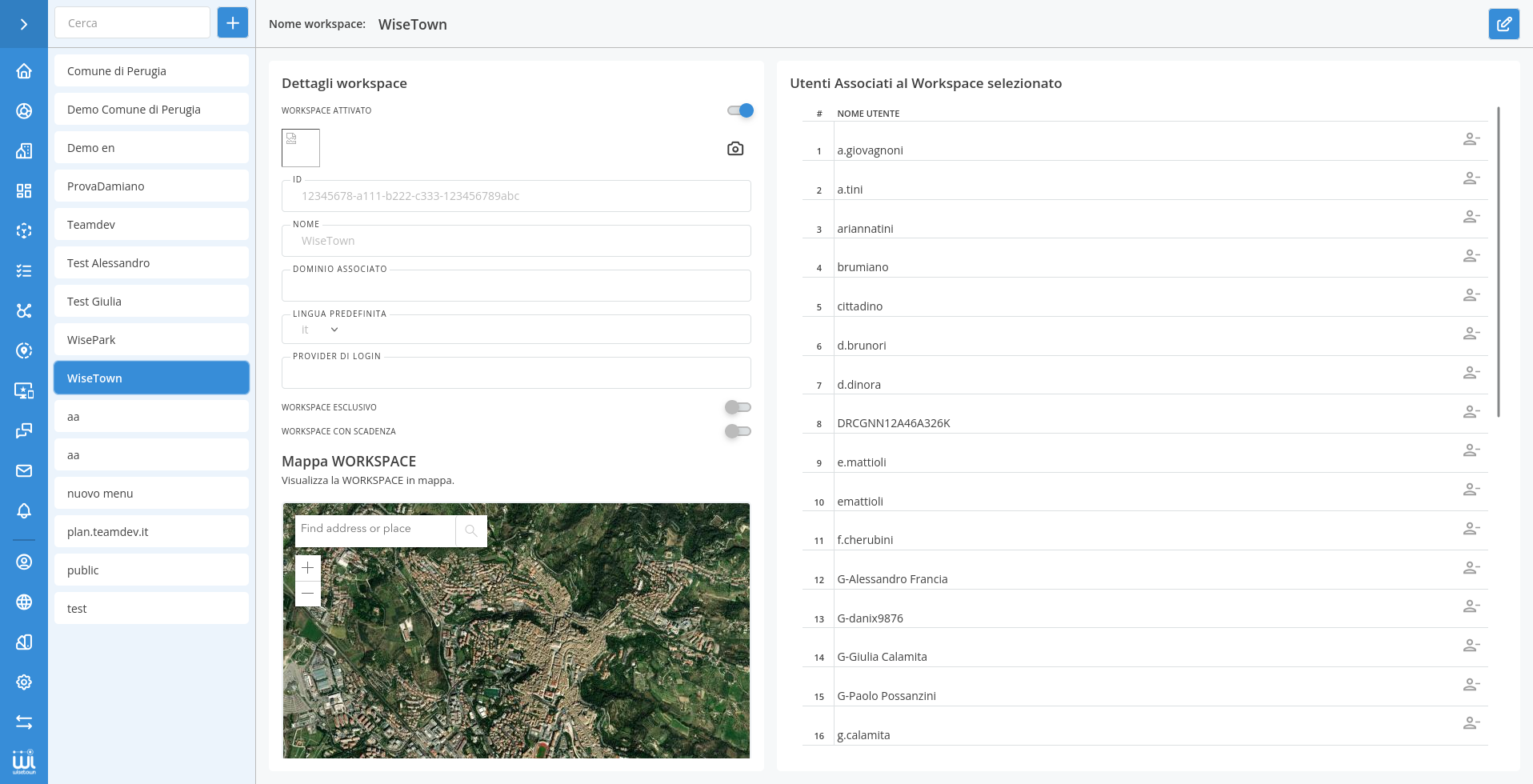Select the WisePark workspace item
Screen dimensions: 1533x784
(x=151, y=340)
